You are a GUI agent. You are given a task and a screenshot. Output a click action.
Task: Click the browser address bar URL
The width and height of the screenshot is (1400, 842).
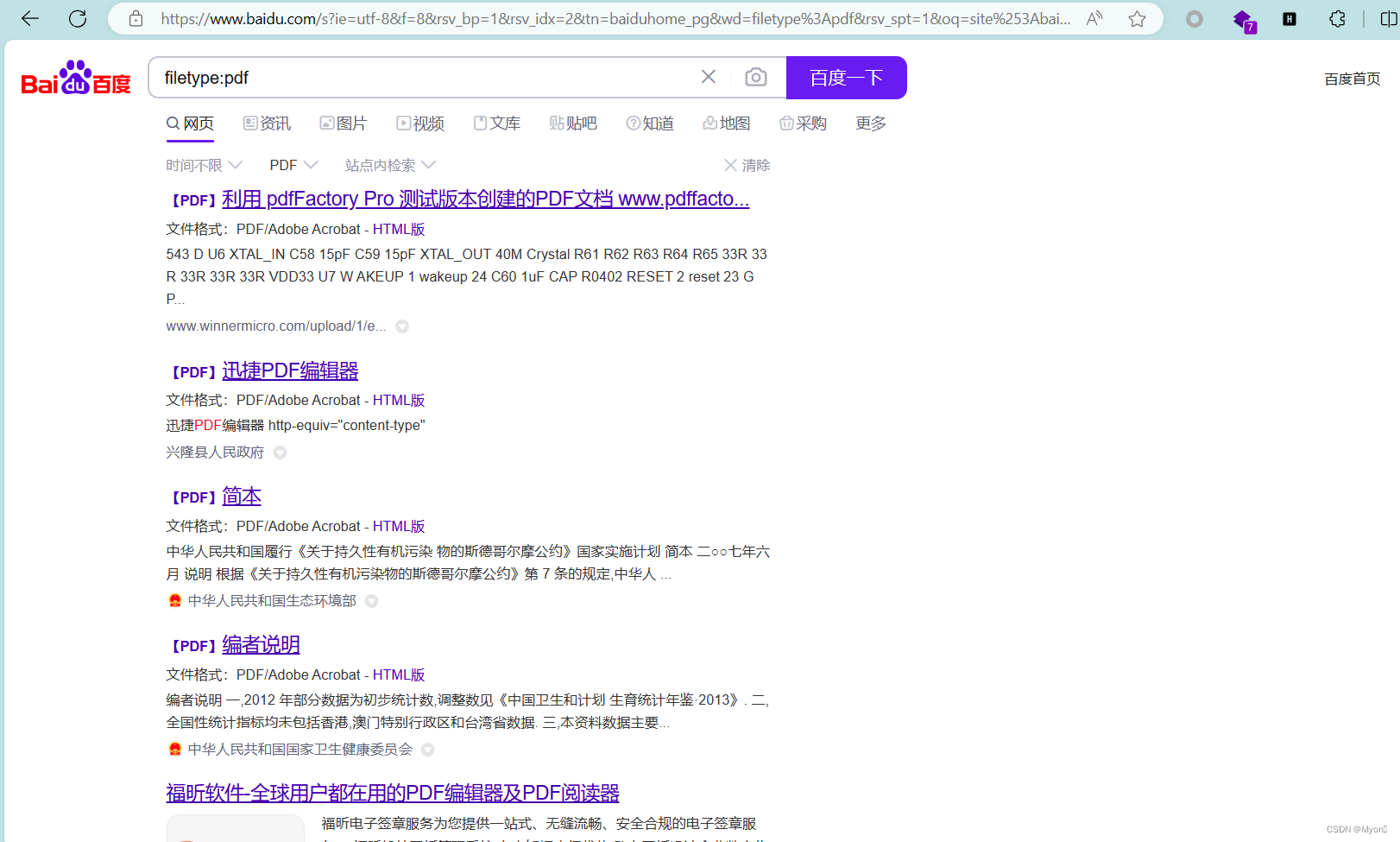615,18
